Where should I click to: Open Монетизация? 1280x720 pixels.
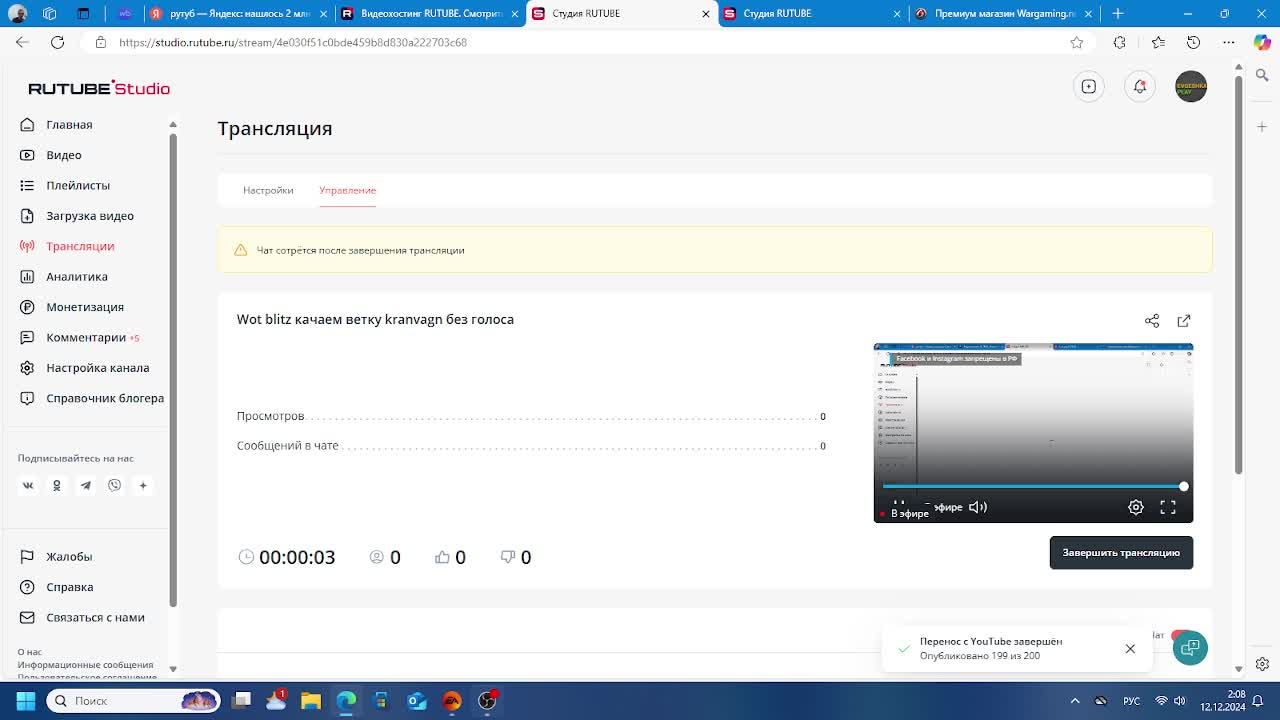tap(85, 307)
